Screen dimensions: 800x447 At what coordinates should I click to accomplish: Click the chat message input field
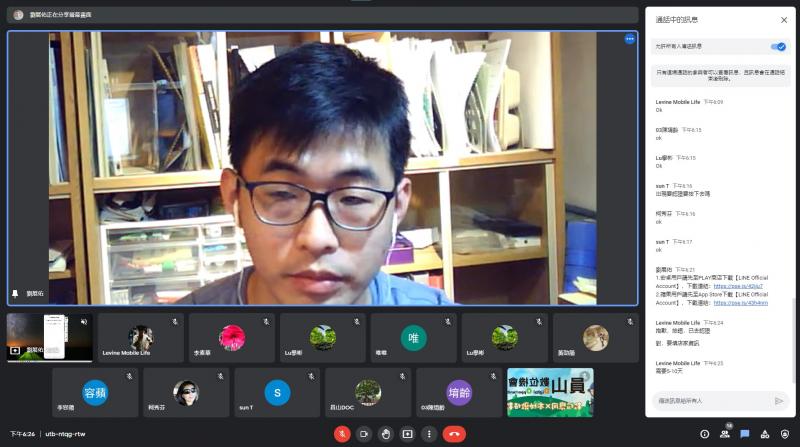(x=710, y=400)
